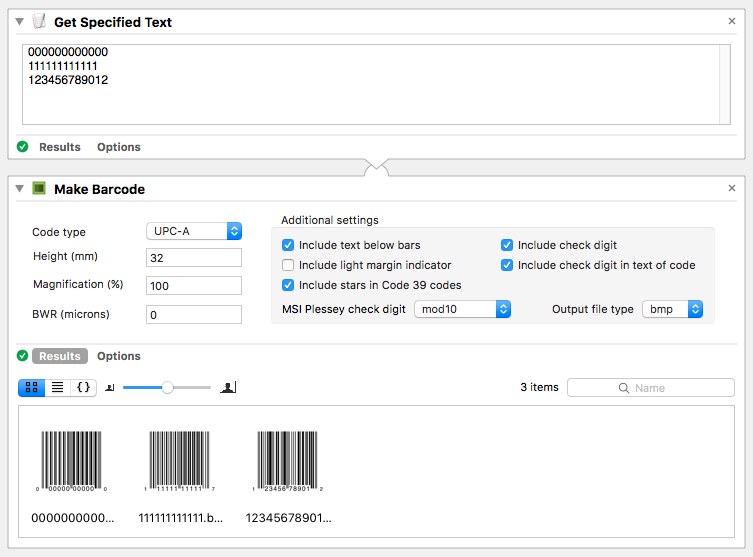Screen dimensions: 753x557
Task: Choose a different Output file type
Action: pyautogui.click(x=672, y=309)
